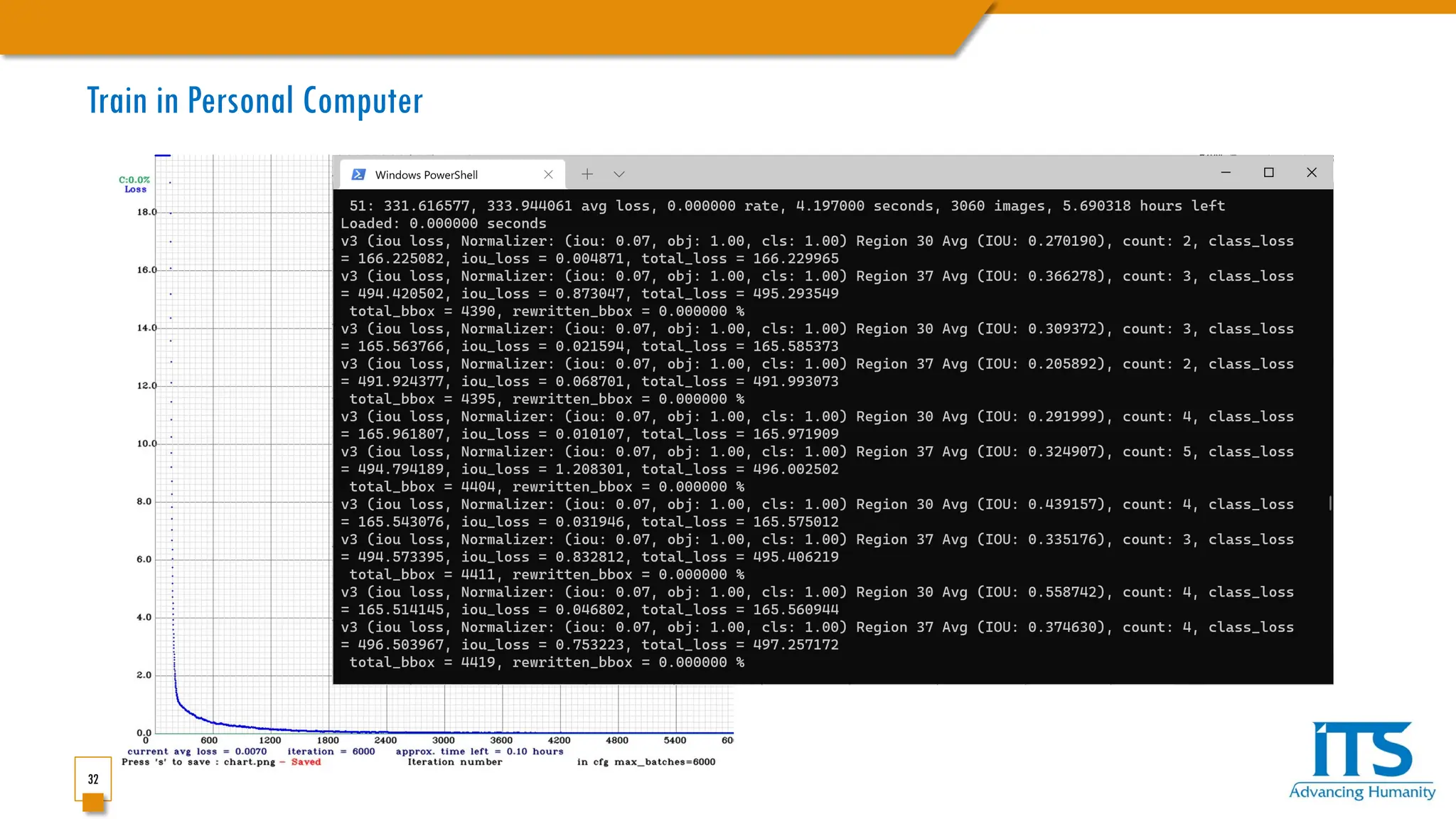Close the Windows PowerShell tab
The width and height of the screenshot is (1456, 819).
pyautogui.click(x=548, y=174)
